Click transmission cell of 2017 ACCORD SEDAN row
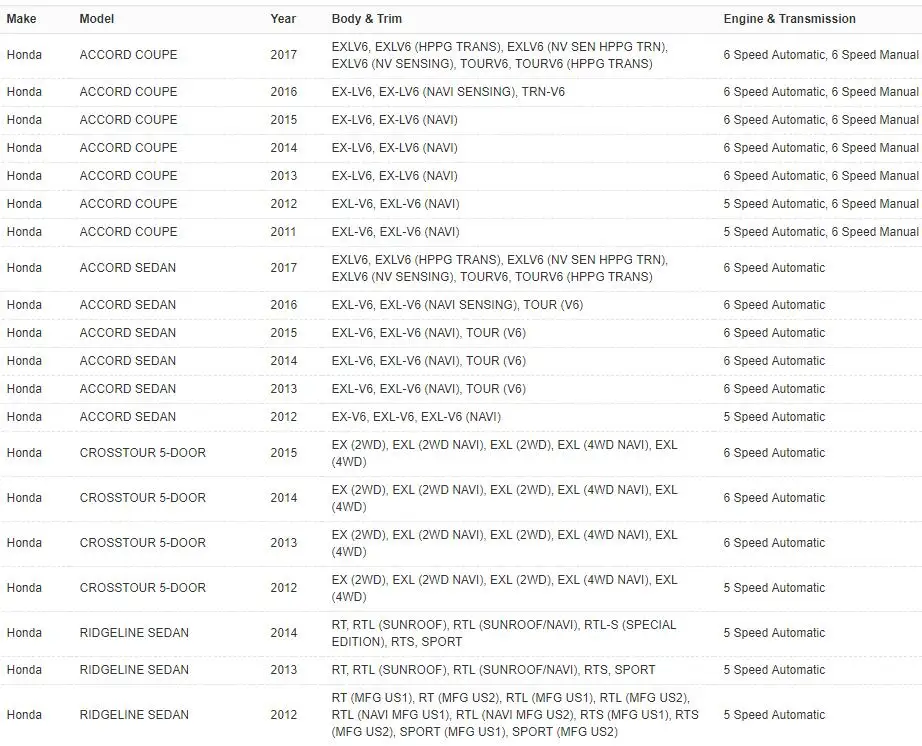The image size is (922, 746). (x=774, y=267)
